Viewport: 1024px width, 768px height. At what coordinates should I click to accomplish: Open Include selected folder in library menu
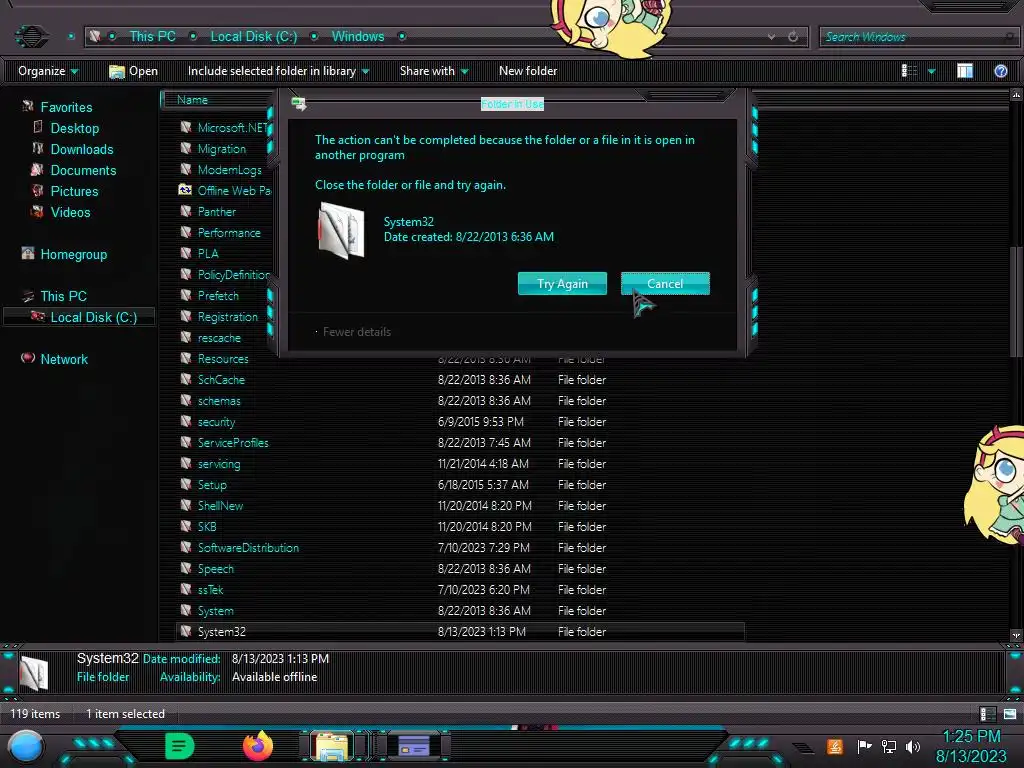click(x=278, y=71)
